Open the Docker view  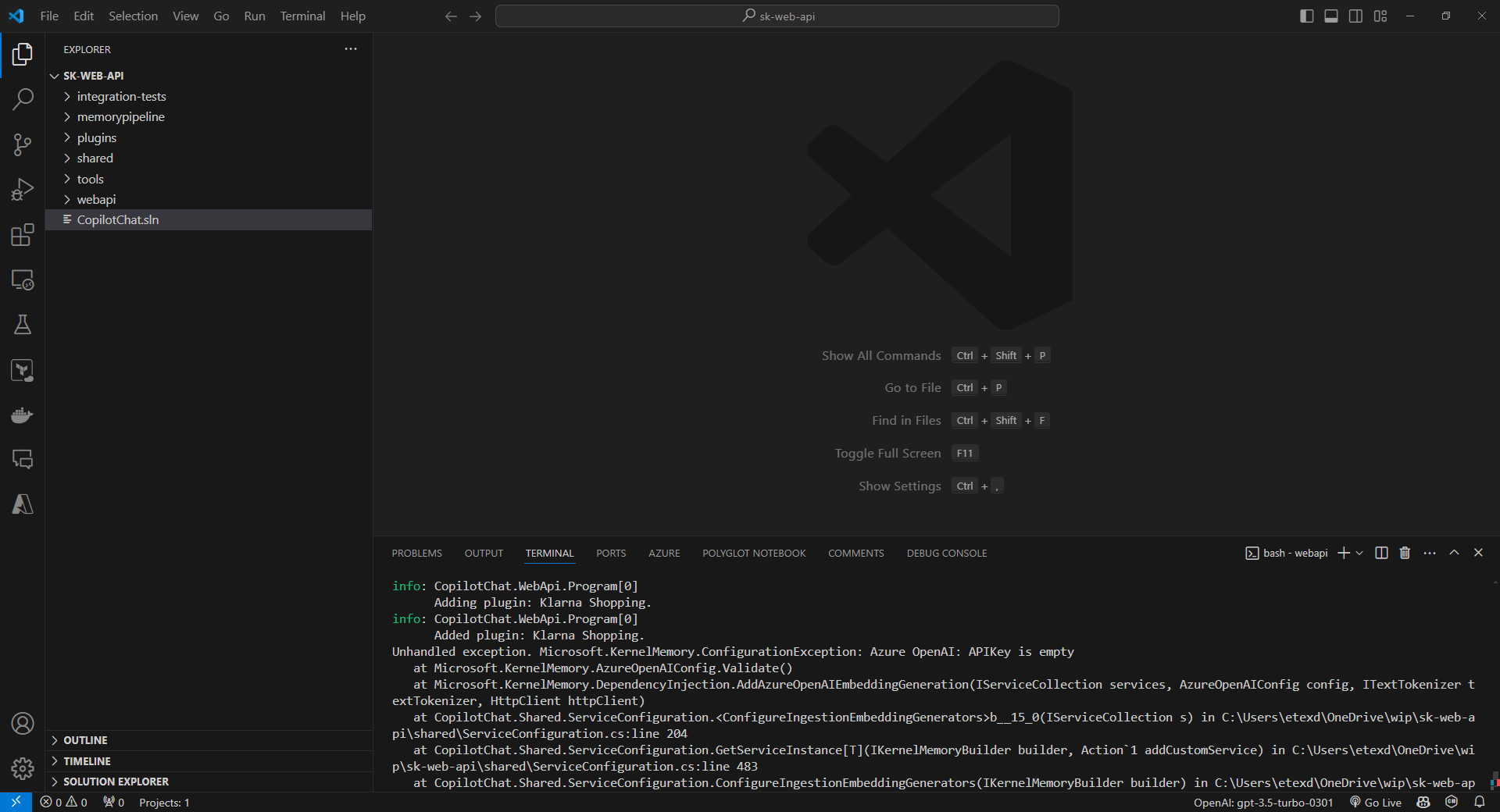pos(23,415)
